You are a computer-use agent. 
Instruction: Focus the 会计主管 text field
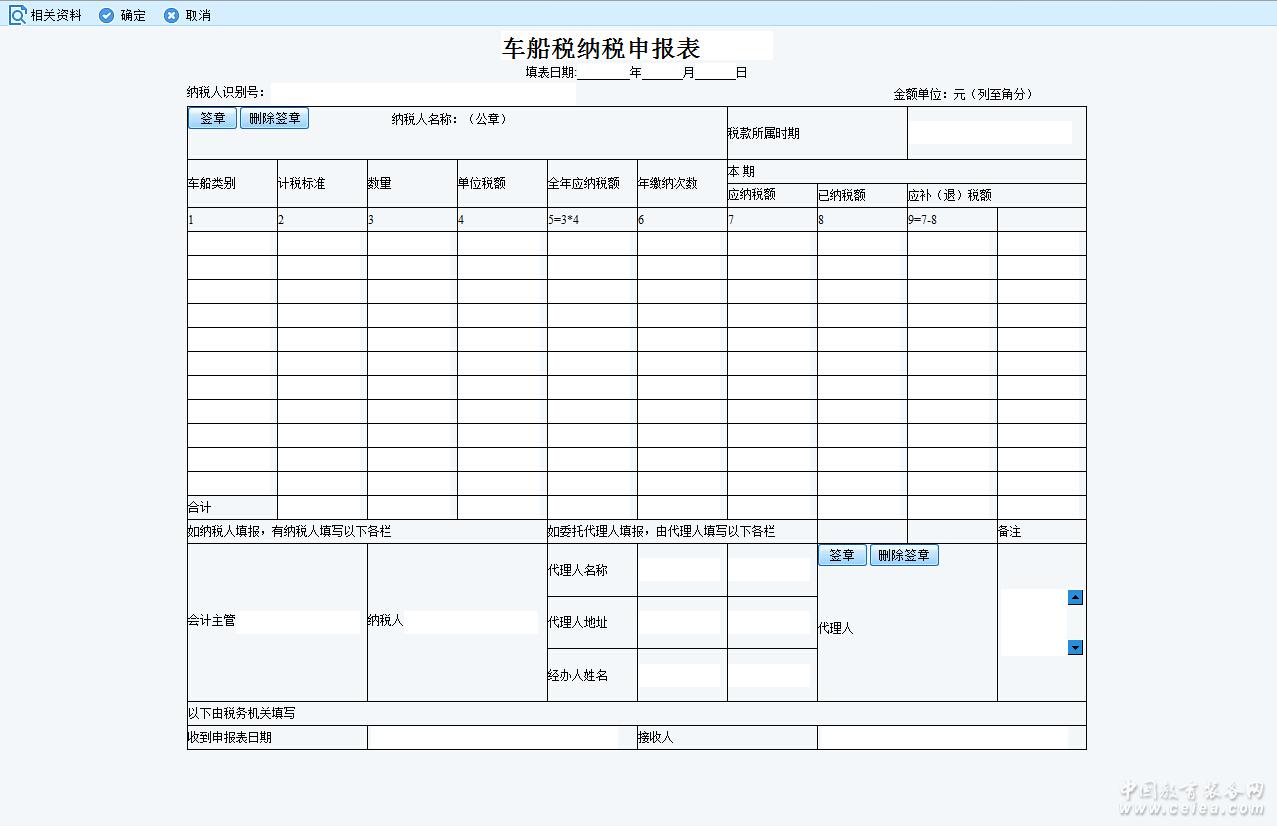[298, 621]
